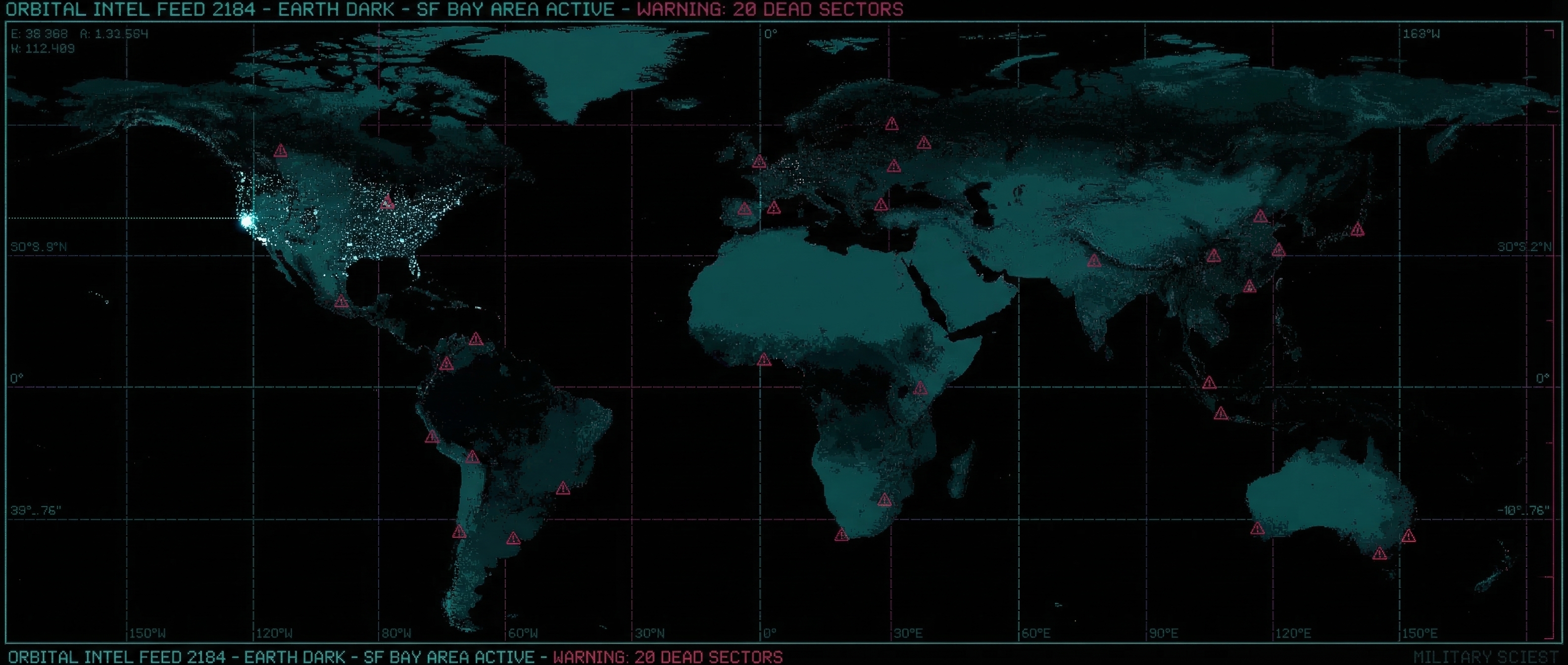Open the warning marker near Beijing

click(x=1261, y=216)
